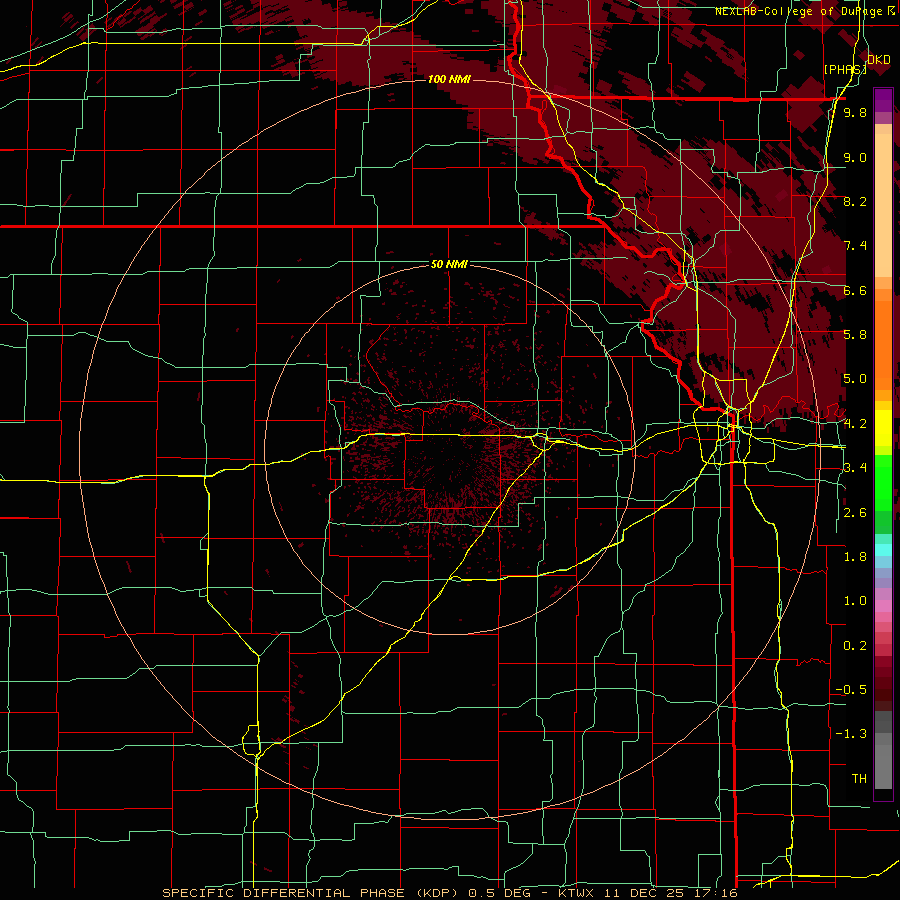Click the 5.8 value on the scale

coord(855,335)
